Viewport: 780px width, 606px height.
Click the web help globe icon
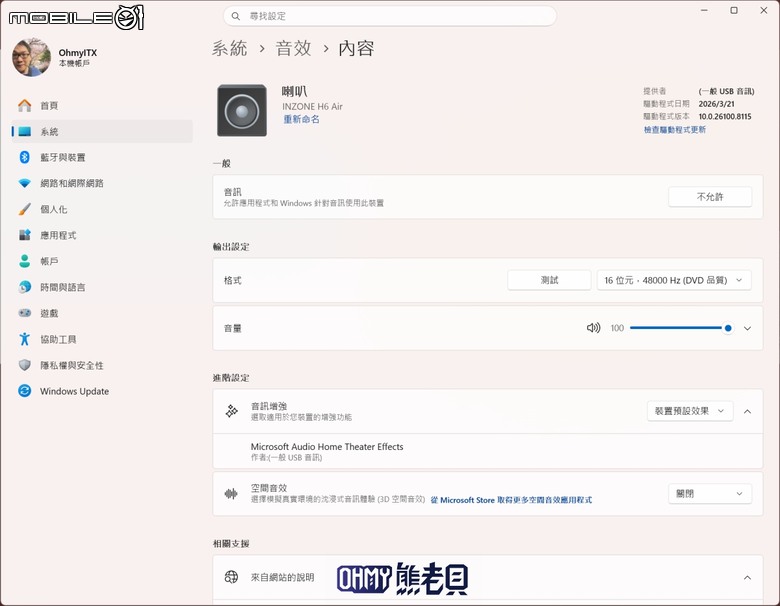[231, 577]
